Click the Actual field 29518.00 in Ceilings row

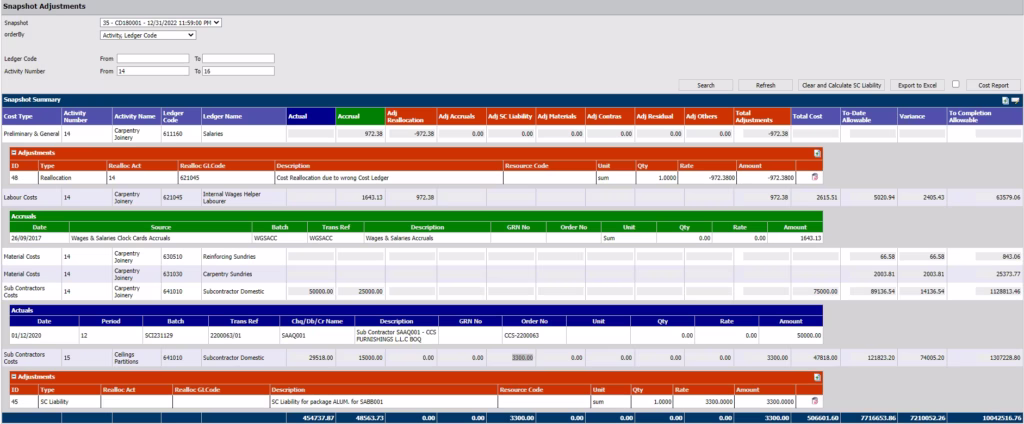[x=311, y=358]
